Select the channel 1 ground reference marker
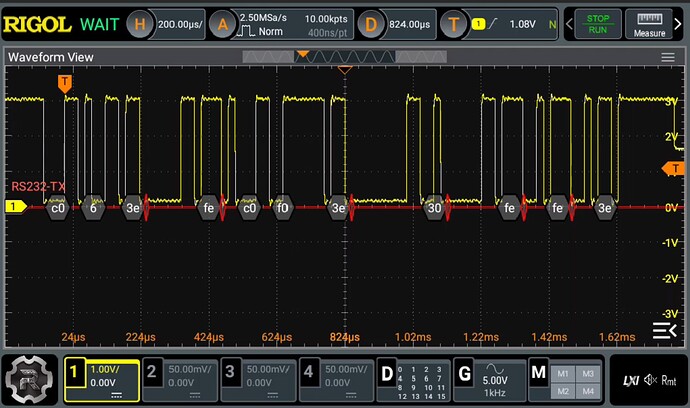Image resolution: width=690 pixels, height=408 pixels. point(15,206)
